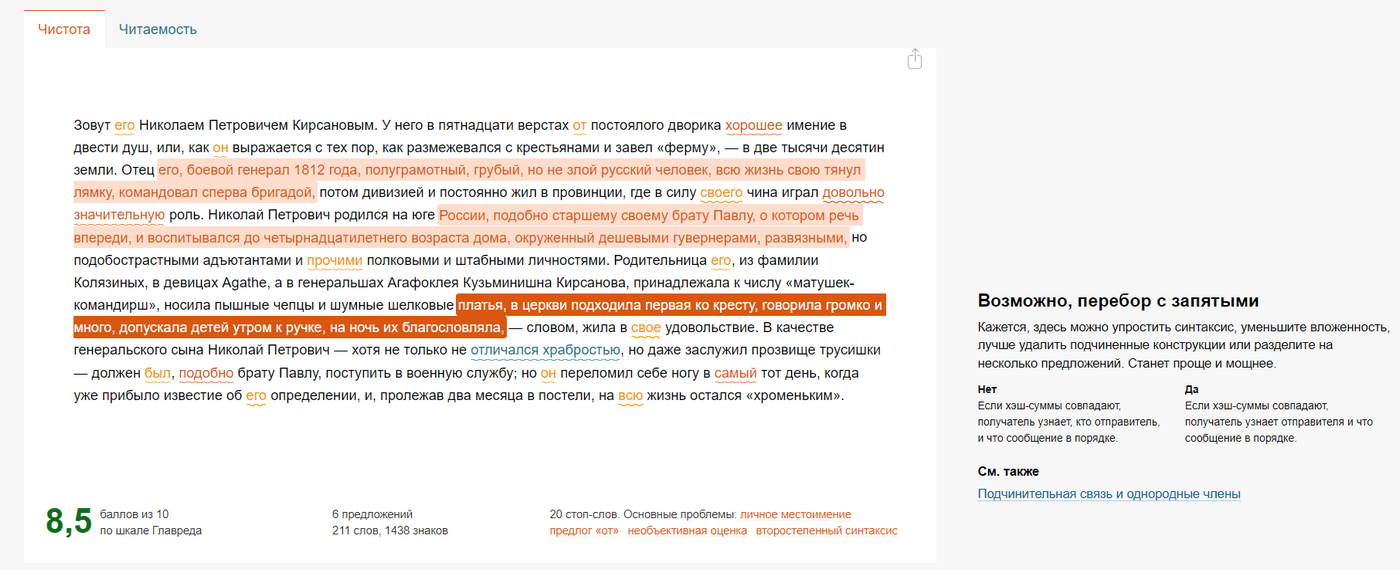Switch to the Читаемость tab
Image resolution: width=1400 pixels, height=570 pixels.
click(158, 29)
